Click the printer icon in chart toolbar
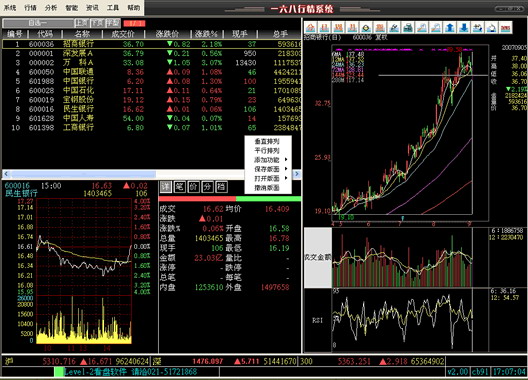The height and width of the screenshot is (380, 528). 408,28
